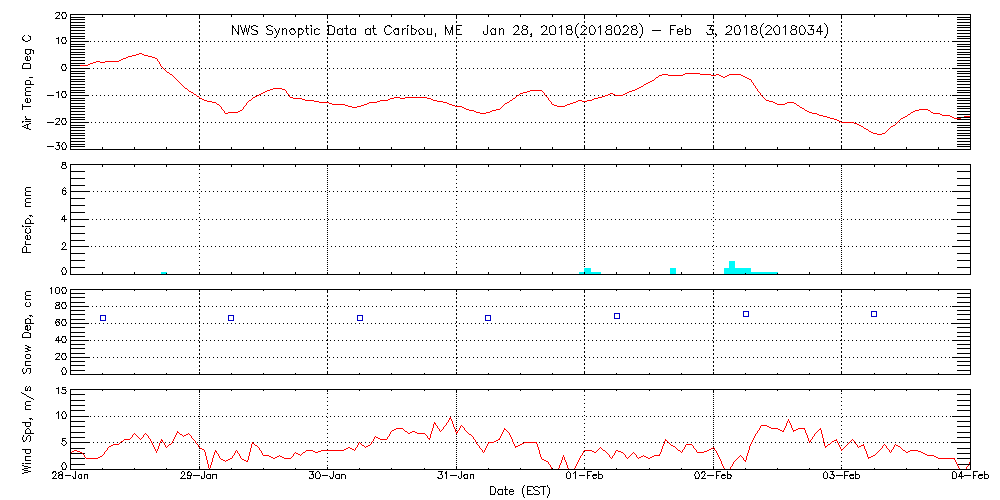The width and height of the screenshot is (1000, 500).
Task: Click the snow depth marker for 28-Jan
Action: (103, 318)
